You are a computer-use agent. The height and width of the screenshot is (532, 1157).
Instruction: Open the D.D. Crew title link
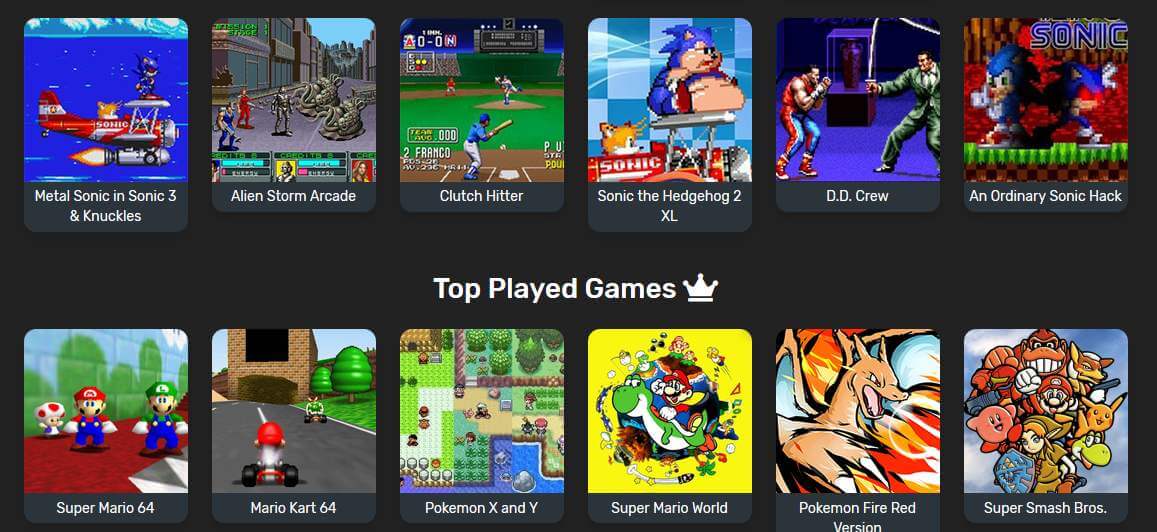857,196
